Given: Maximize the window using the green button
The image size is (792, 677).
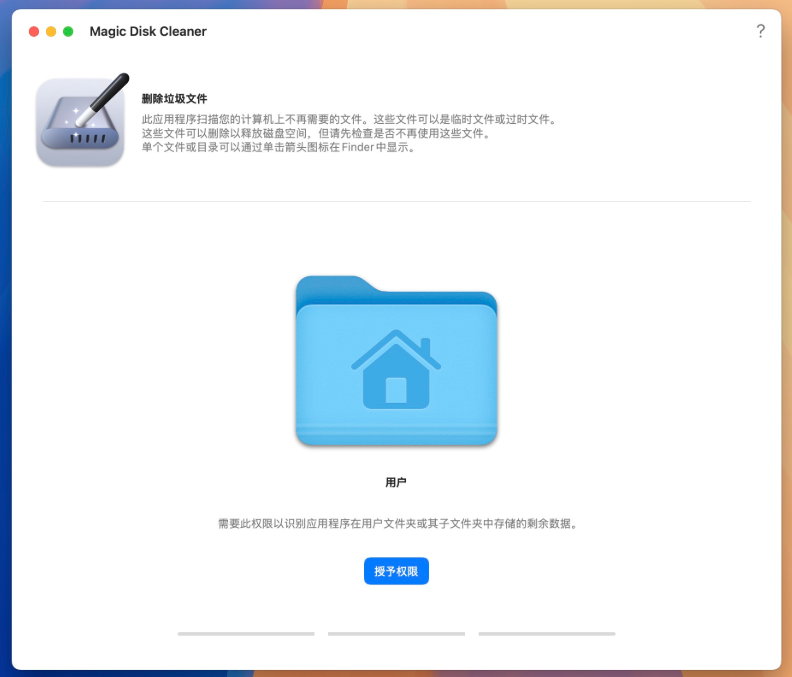Looking at the screenshot, I should [68, 32].
